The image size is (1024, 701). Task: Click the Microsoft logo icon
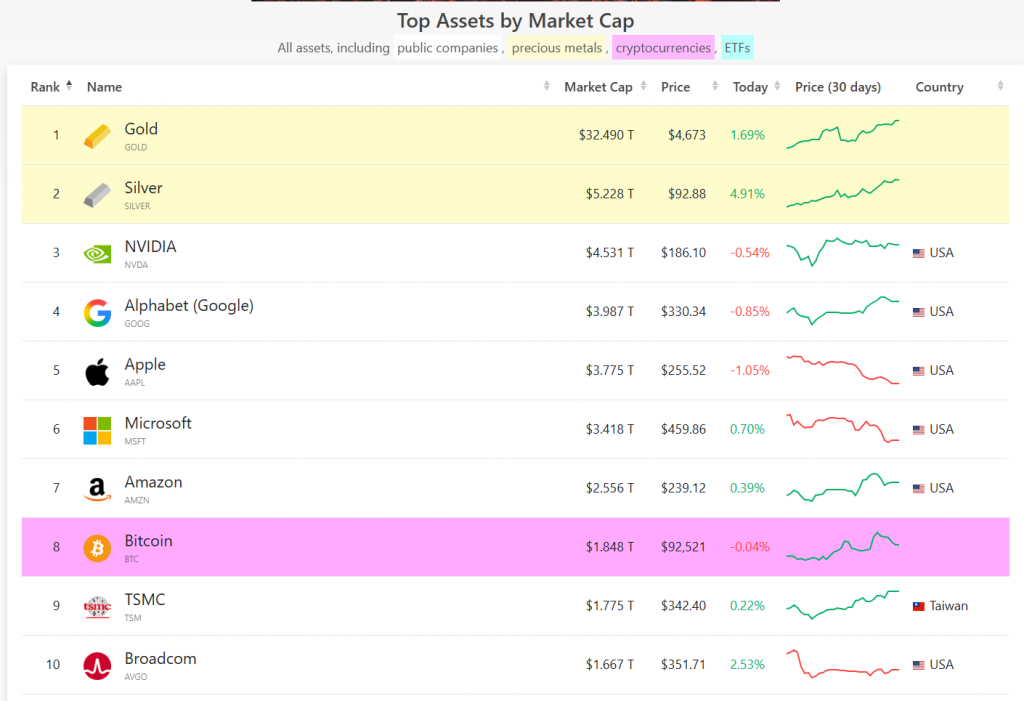[x=97, y=431]
